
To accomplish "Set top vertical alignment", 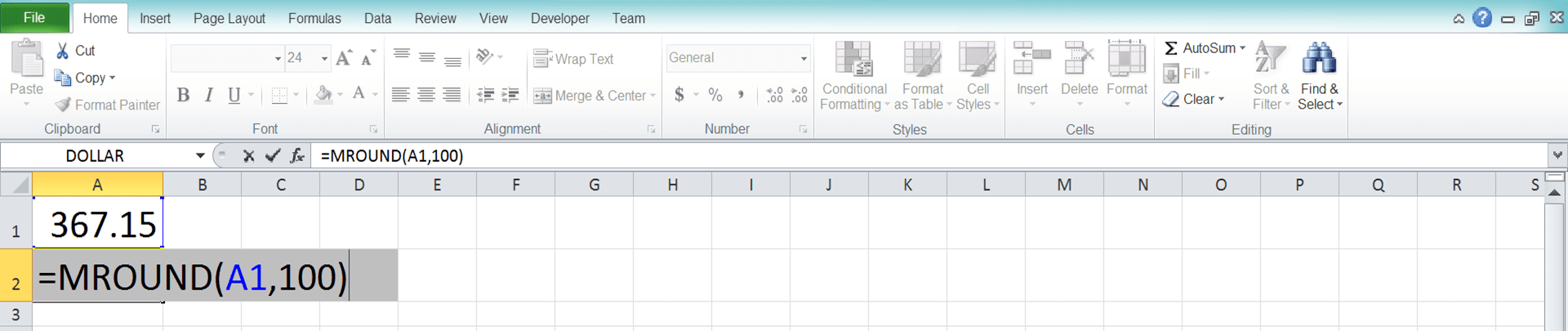I will click(401, 56).
